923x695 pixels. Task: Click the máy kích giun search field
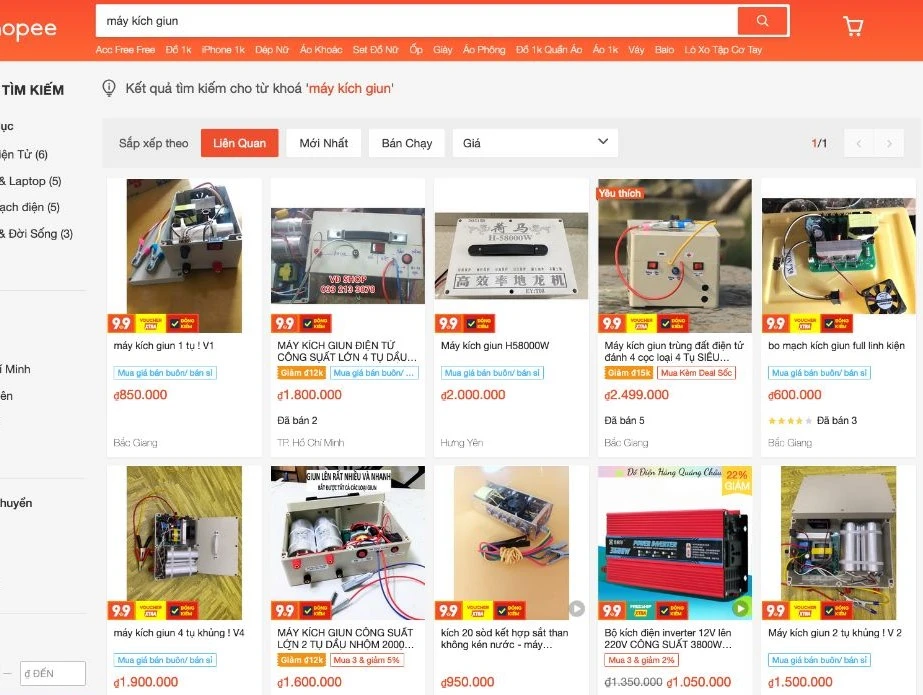416,21
